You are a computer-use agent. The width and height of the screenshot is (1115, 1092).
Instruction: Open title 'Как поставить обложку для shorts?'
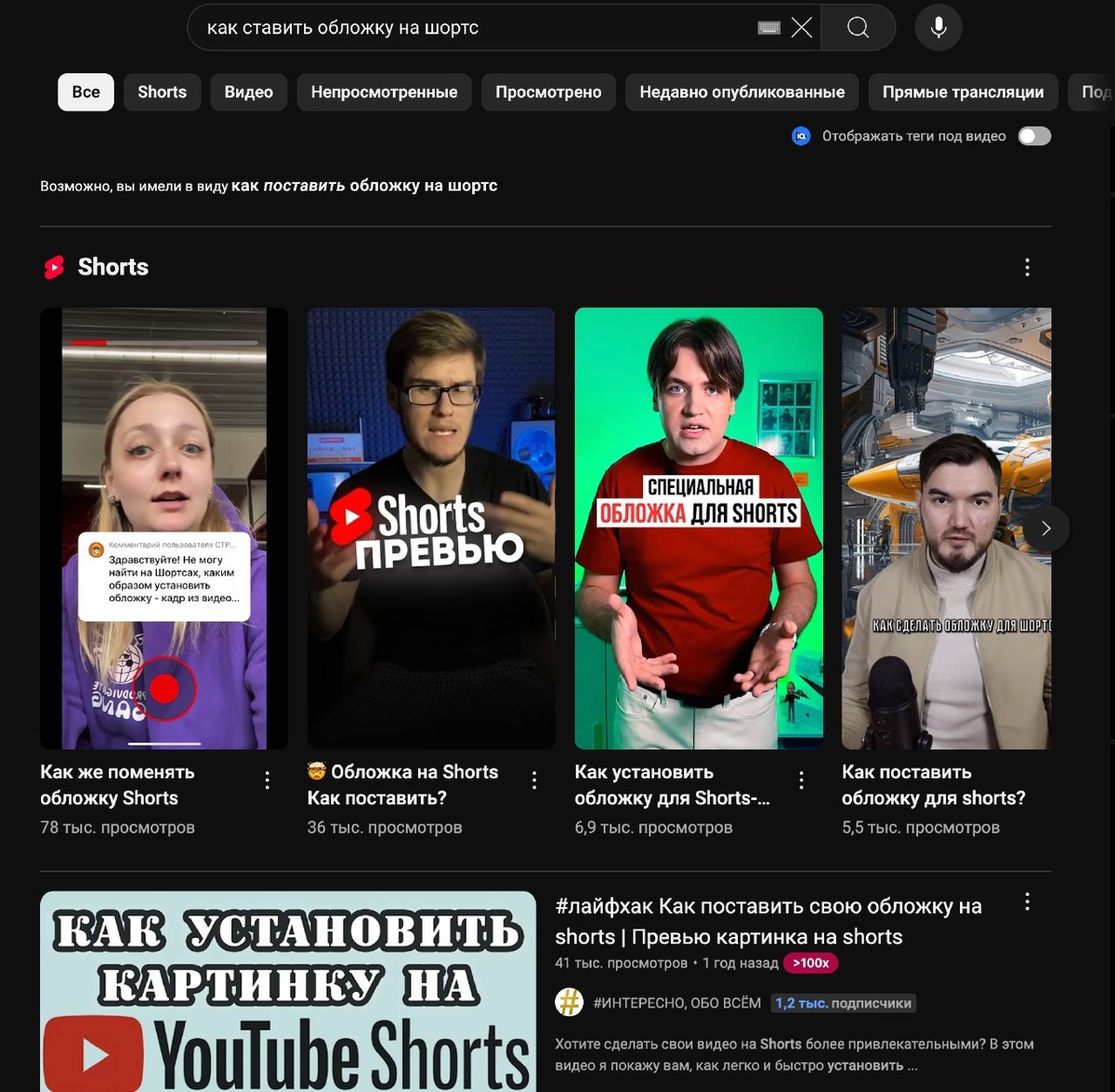click(x=934, y=785)
